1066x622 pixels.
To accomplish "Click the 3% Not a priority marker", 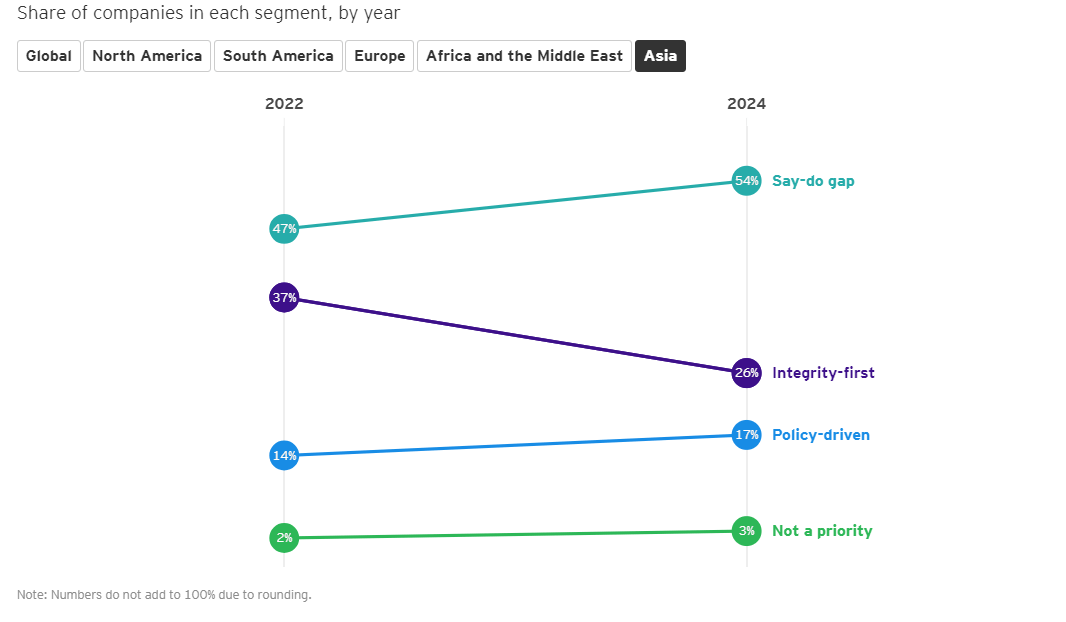I will pyautogui.click(x=746, y=531).
